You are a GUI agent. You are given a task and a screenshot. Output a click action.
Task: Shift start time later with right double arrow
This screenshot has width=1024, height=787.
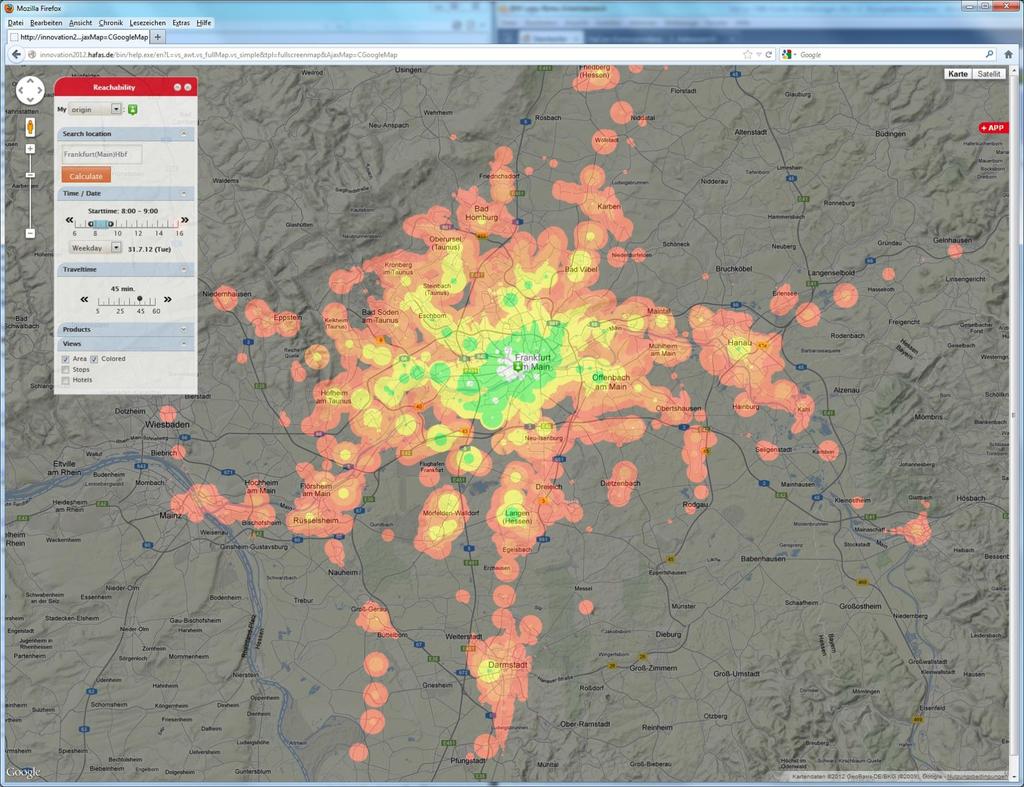(x=185, y=220)
